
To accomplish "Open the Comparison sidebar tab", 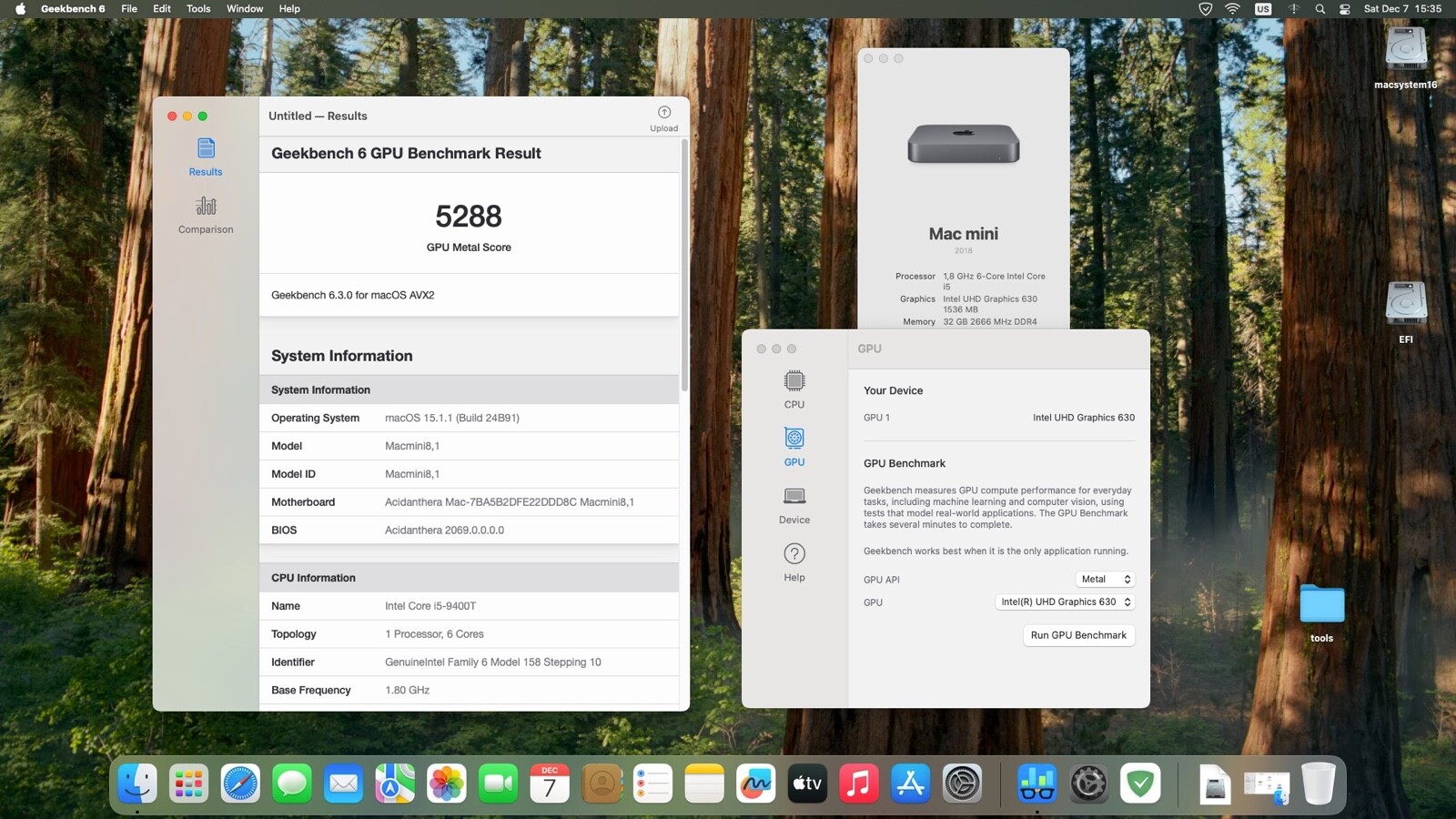I will tap(206, 215).
